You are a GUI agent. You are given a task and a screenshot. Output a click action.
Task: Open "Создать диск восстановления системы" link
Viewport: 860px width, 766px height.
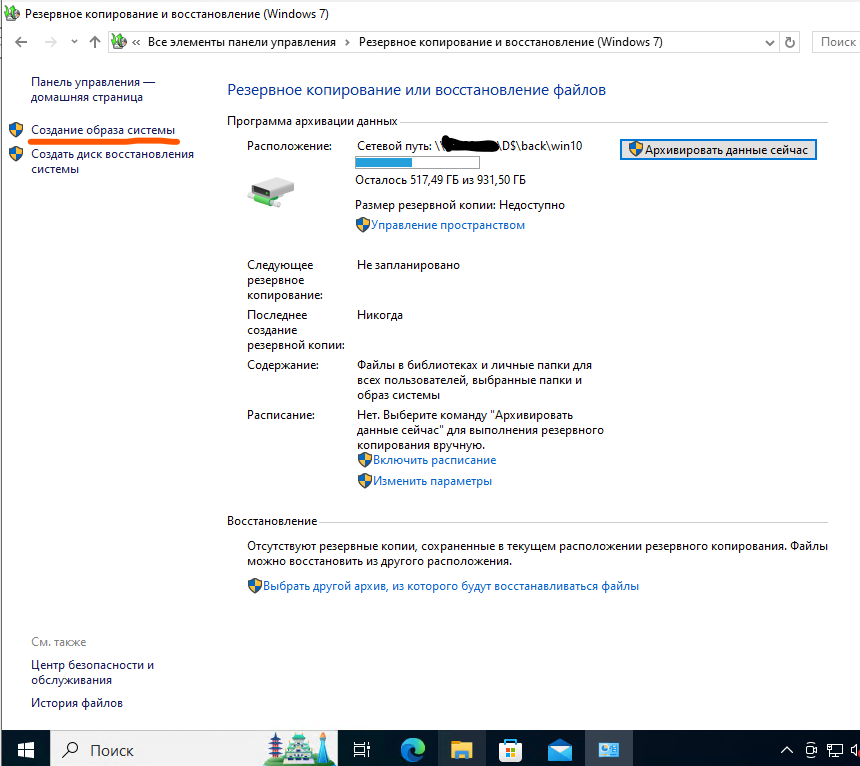(112, 162)
